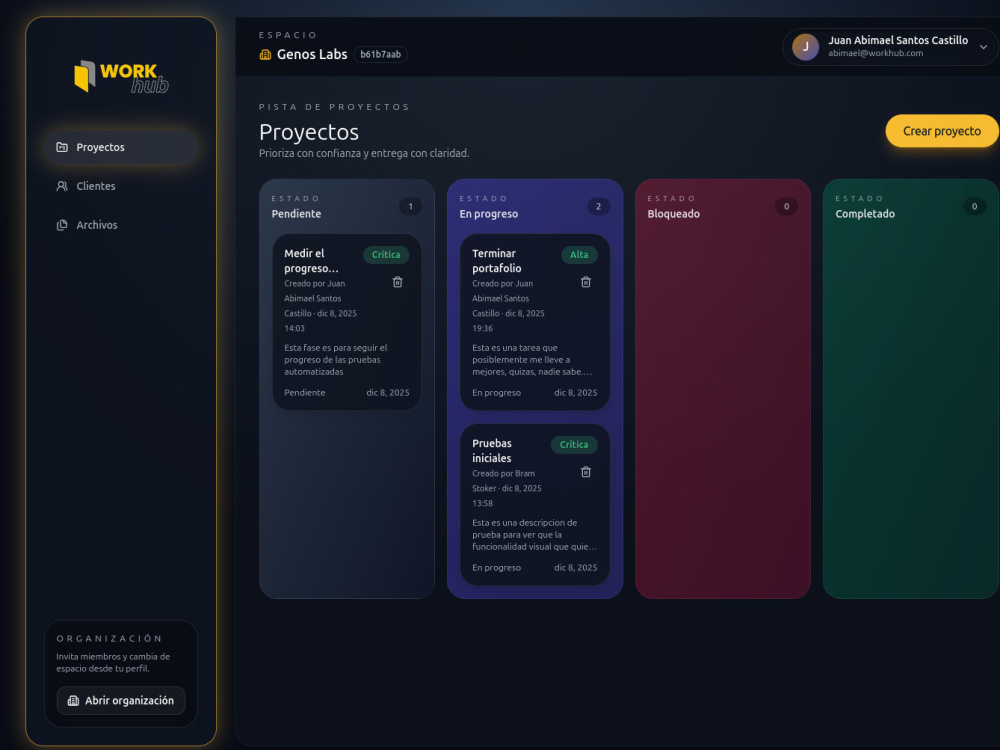Click Abrir organización in the sidebar
1000x750 pixels.
click(x=121, y=701)
